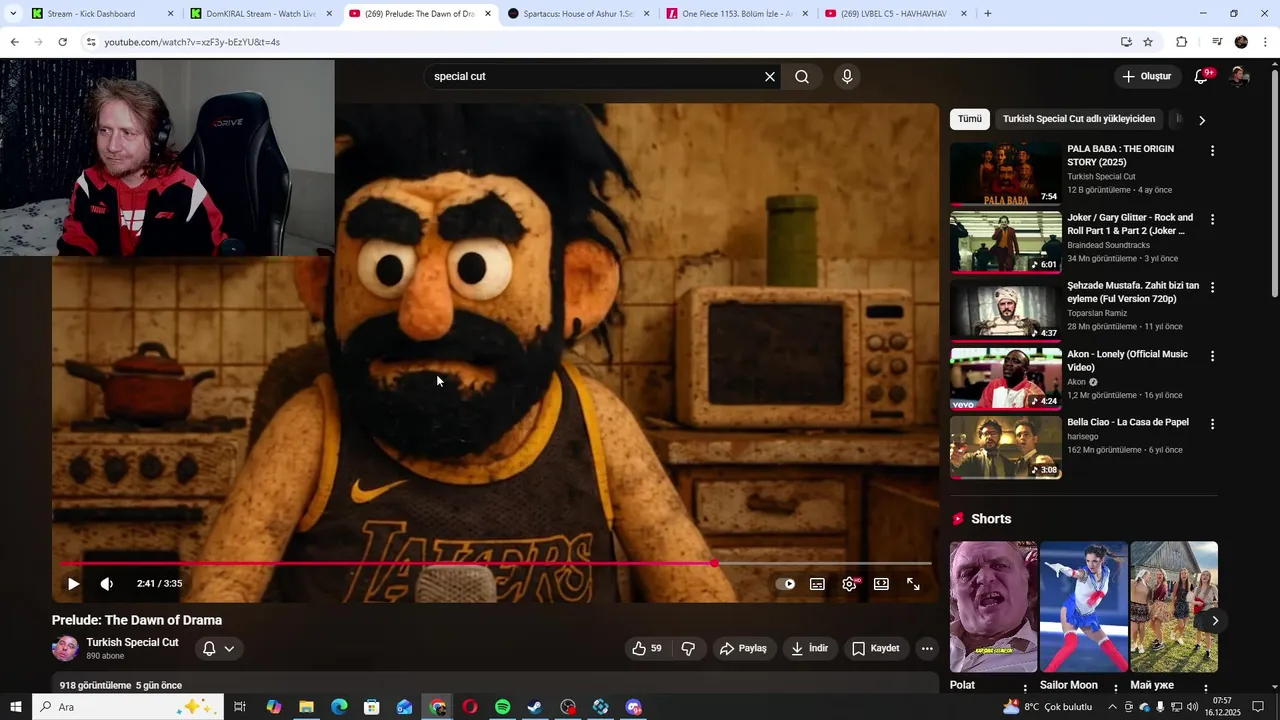Image resolution: width=1280 pixels, height=720 pixels.
Task: Dislike the video with thumbs down
Action: click(688, 649)
